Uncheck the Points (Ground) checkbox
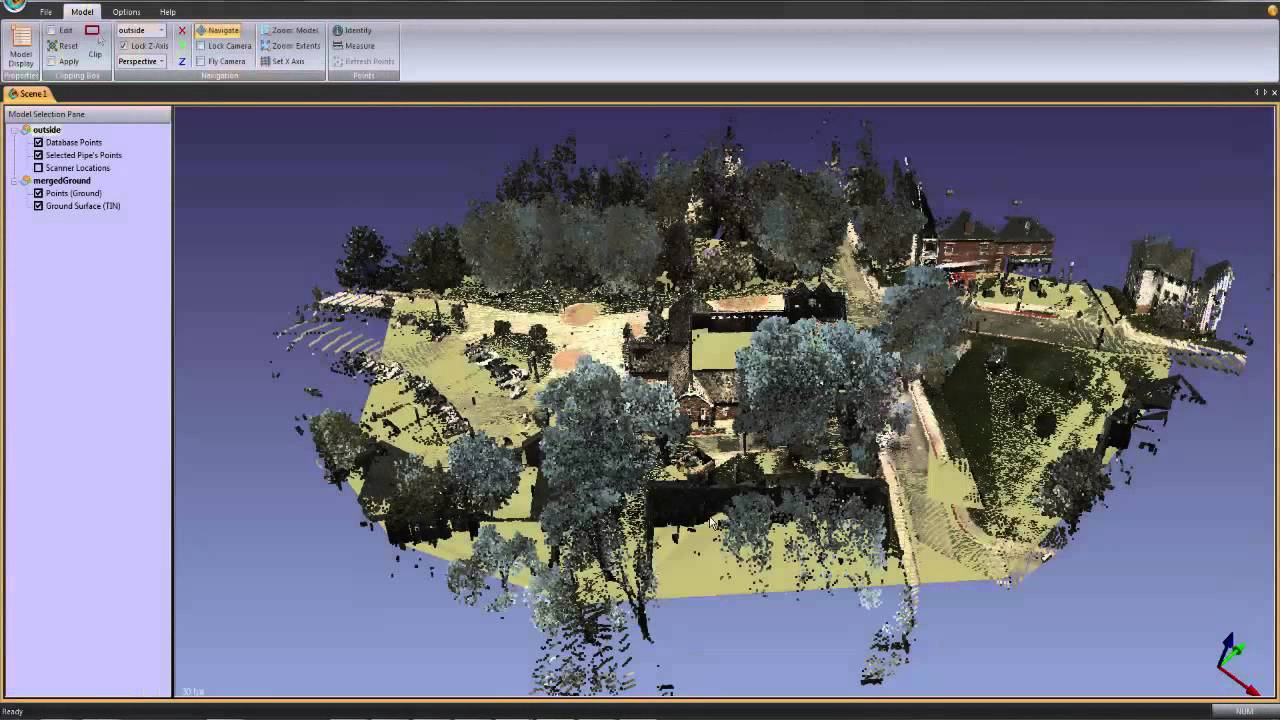 (x=38, y=193)
